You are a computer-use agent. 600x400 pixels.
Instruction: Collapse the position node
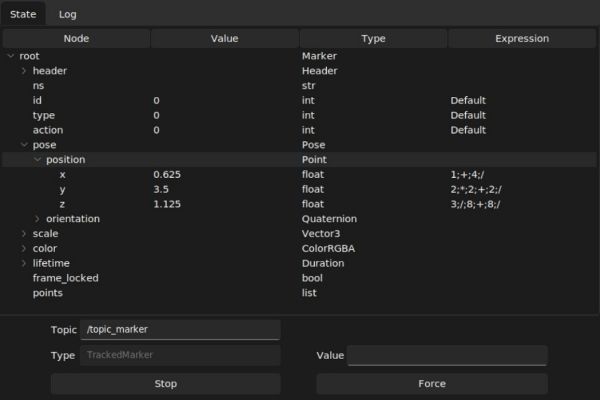coord(37,160)
